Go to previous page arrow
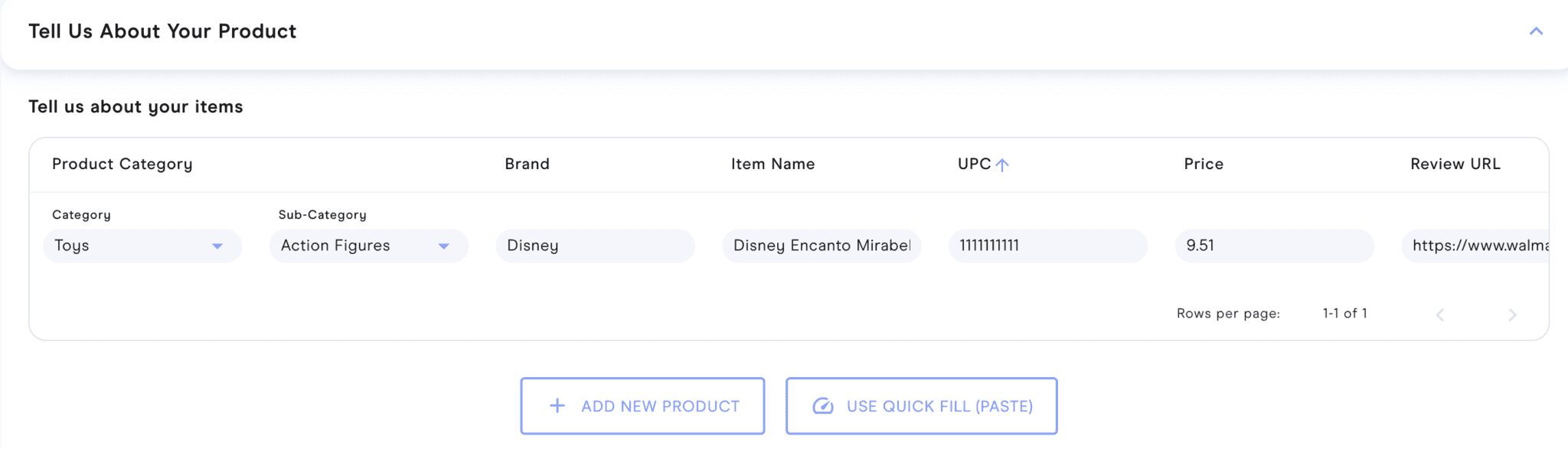This screenshot has width=1568, height=449. (x=1439, y=314)
